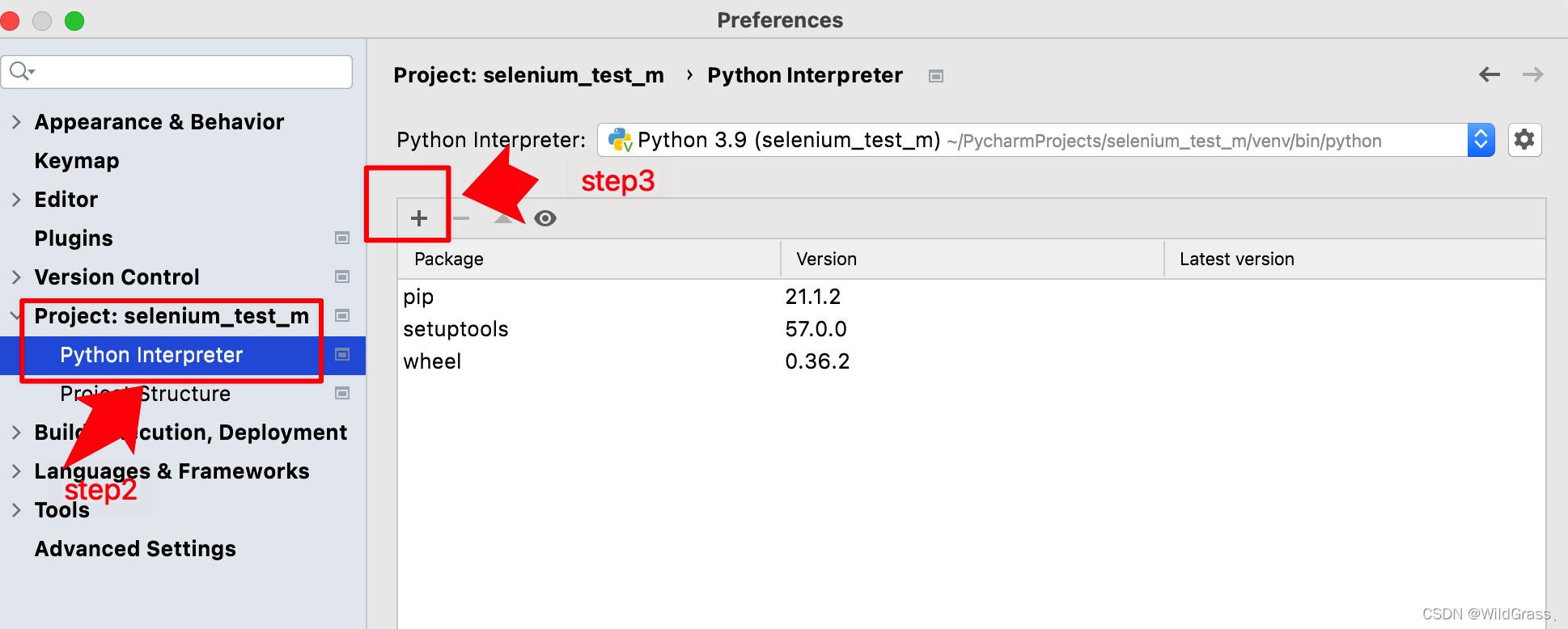Click the project-level icon next to Version Control
Viewport: 1568px width, 629px height.
(x=342, y=277)
